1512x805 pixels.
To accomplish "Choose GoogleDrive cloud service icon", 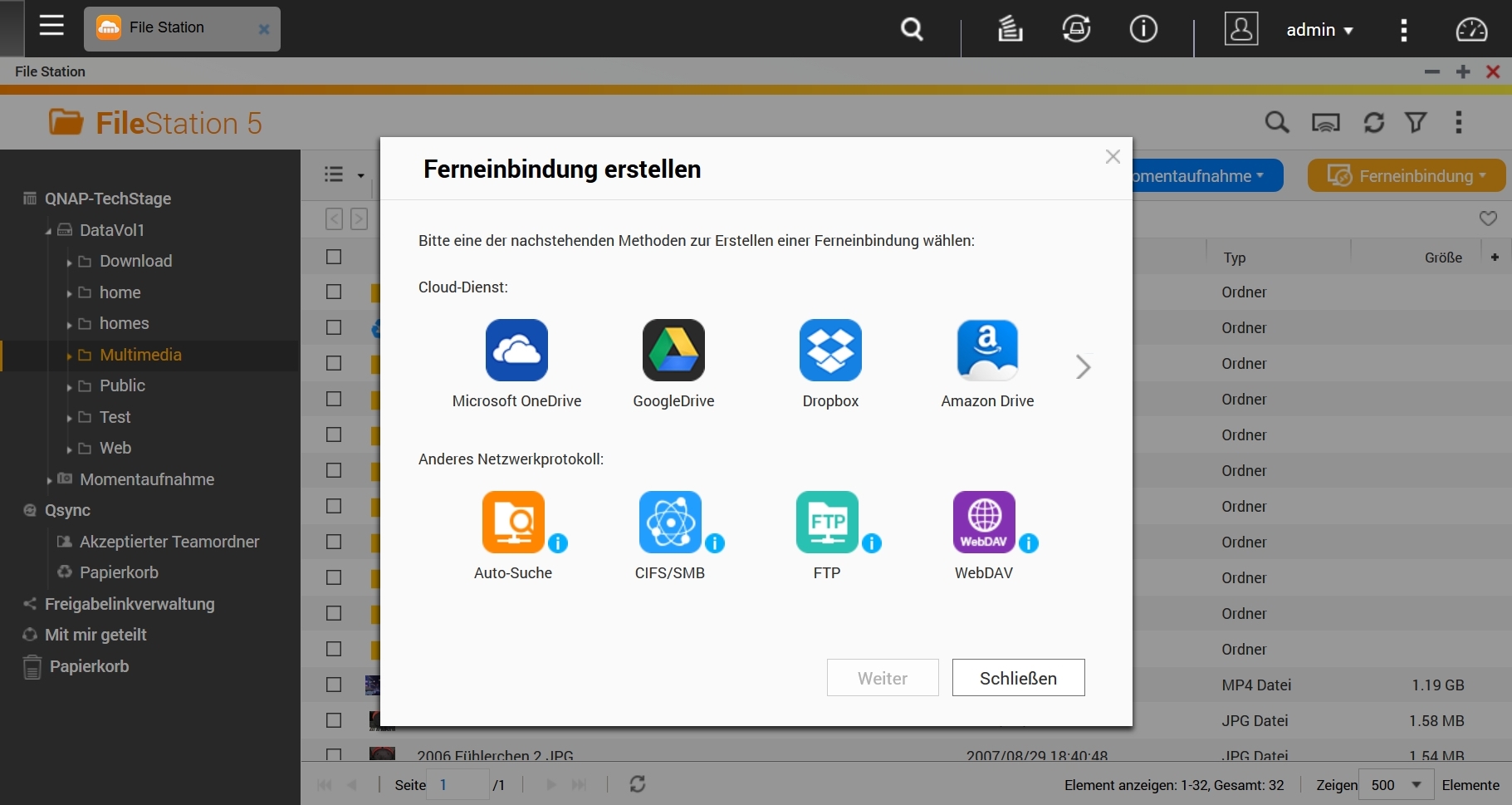I will (673, 350).
